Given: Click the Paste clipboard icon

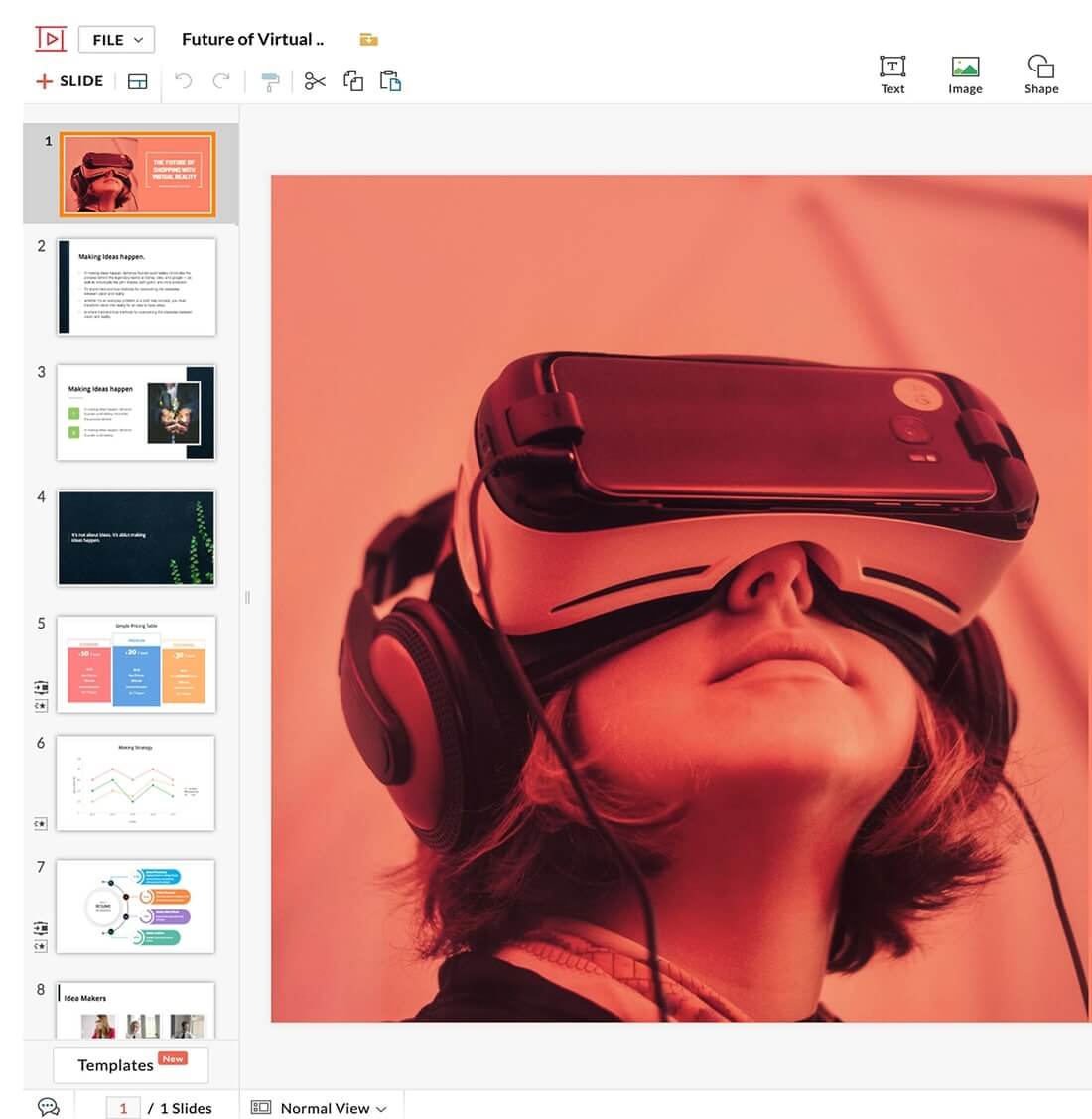Looking at the screenshot, I should tap(391, 81).
